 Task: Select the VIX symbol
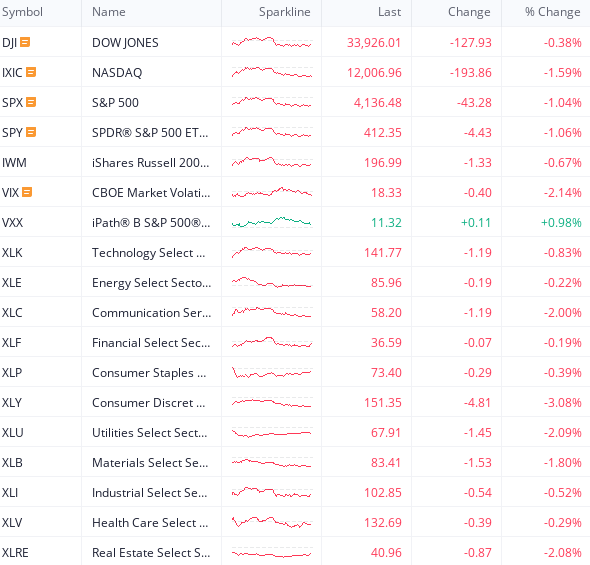click(10, 193)
